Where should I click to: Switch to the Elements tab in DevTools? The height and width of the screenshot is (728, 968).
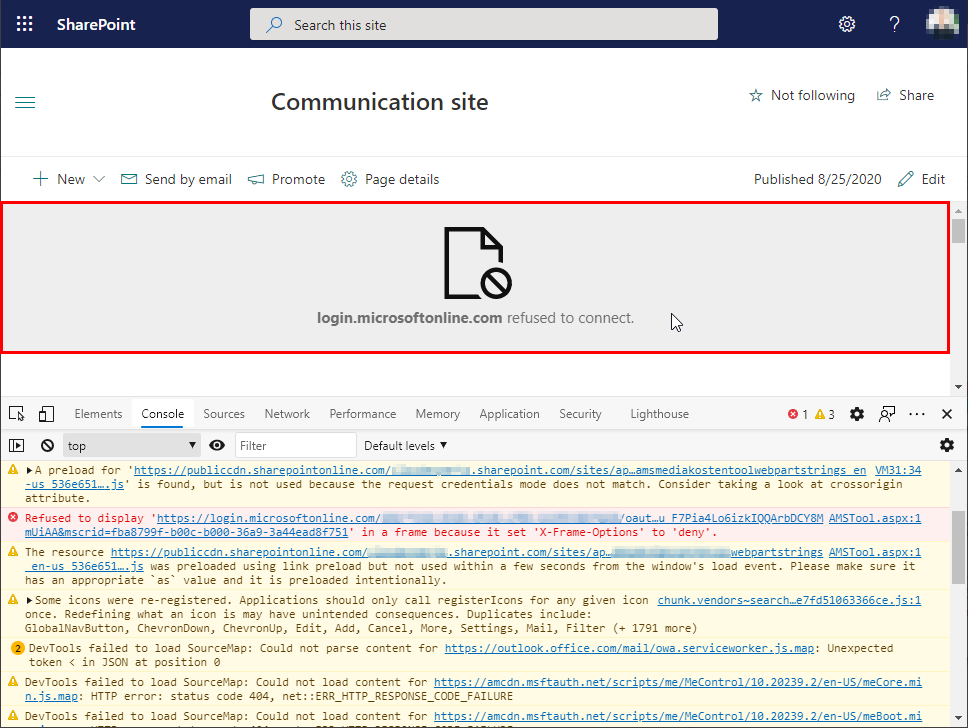pyautogui.click(x=98, y=413)
